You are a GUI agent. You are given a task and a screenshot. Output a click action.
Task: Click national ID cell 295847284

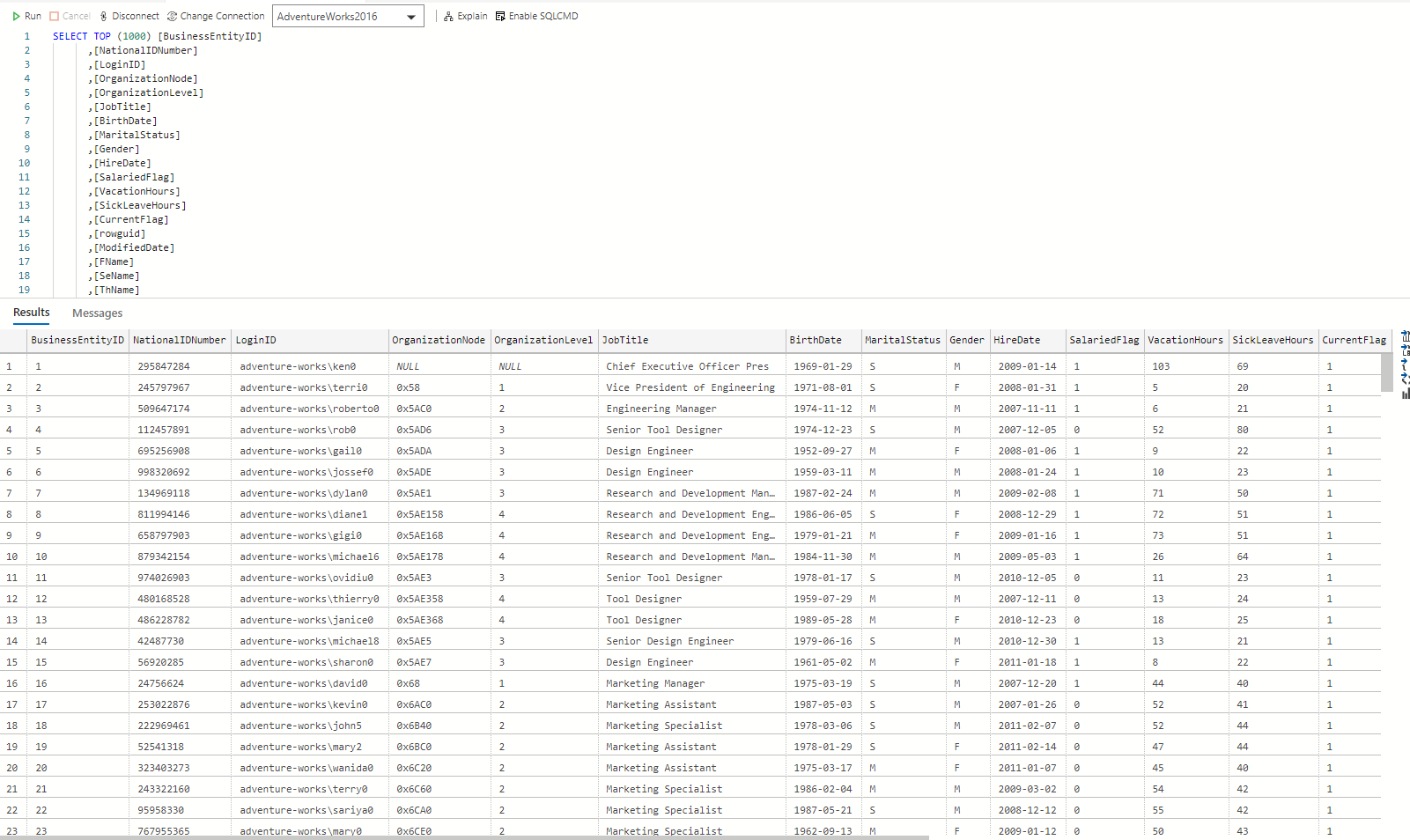click(x=180, y=366)
